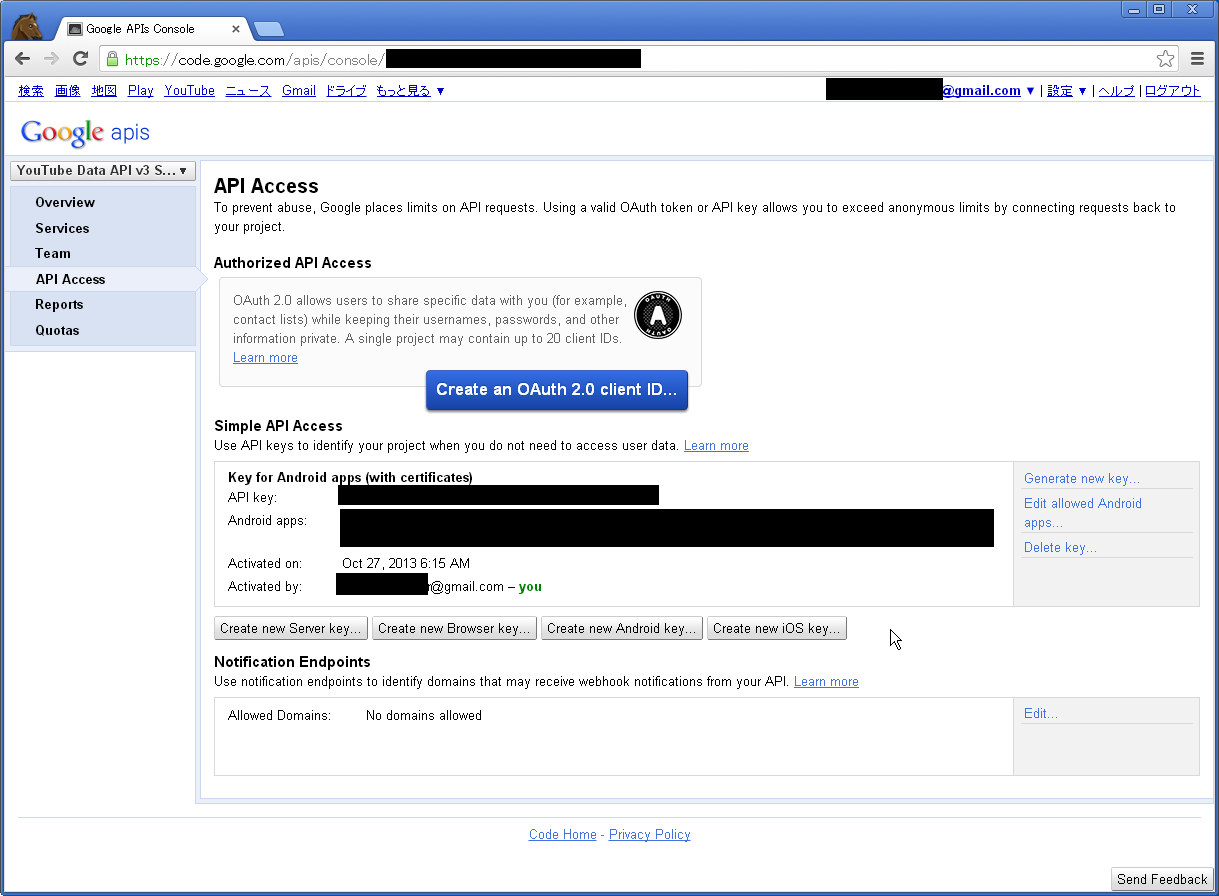Click the browser forward arrow

click(x=51, y=59)
